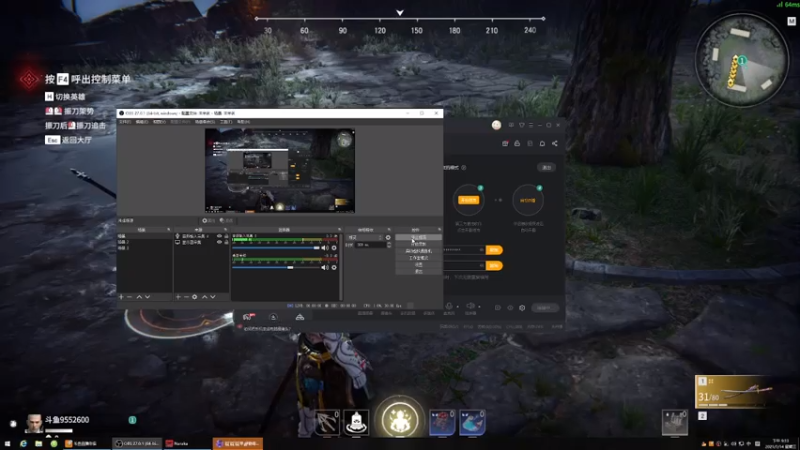Open the scene transition type dropdown
This screenshot has width=800, height=450.
pos(364,237)
